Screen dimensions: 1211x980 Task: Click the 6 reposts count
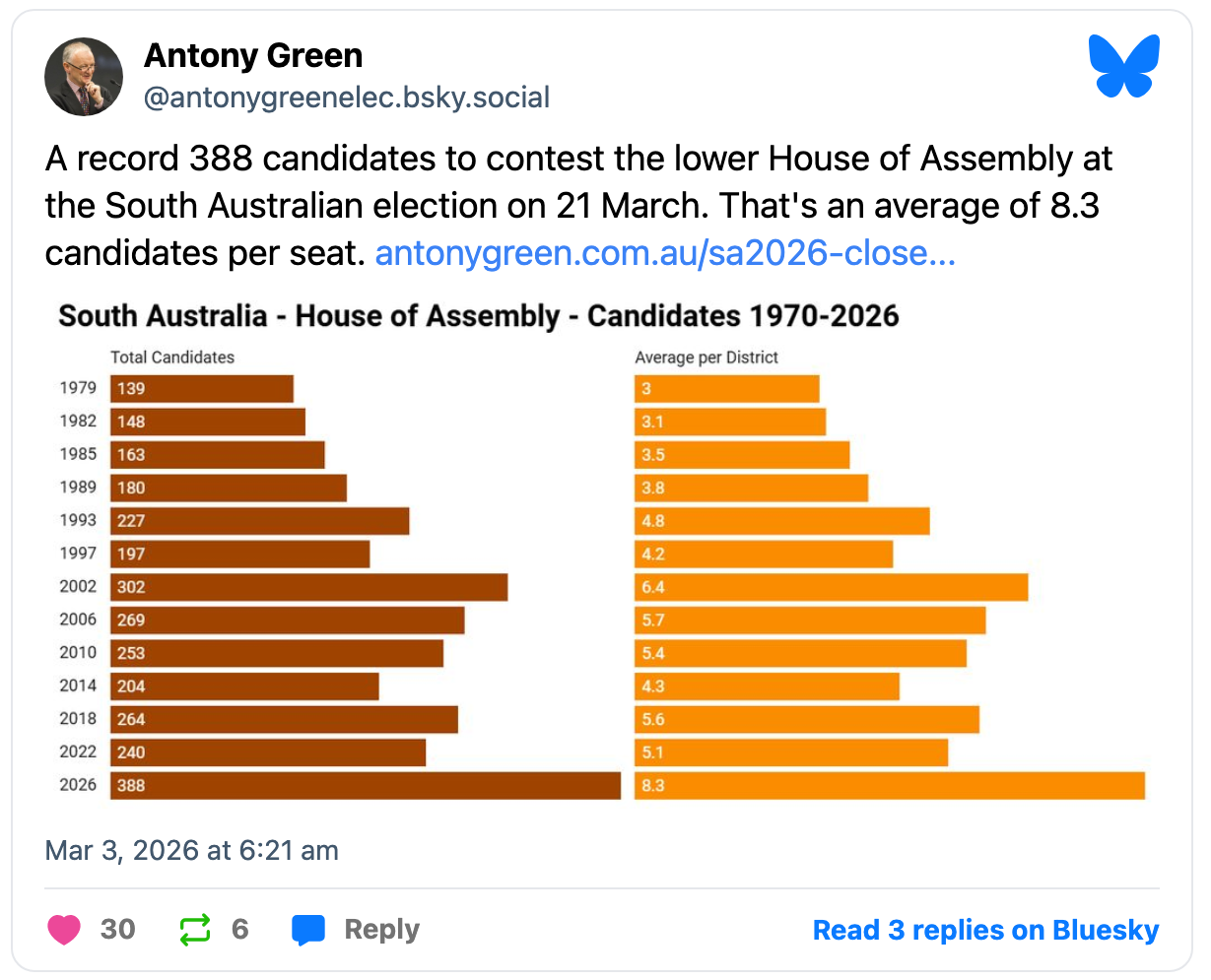click(x=240, y=930)
